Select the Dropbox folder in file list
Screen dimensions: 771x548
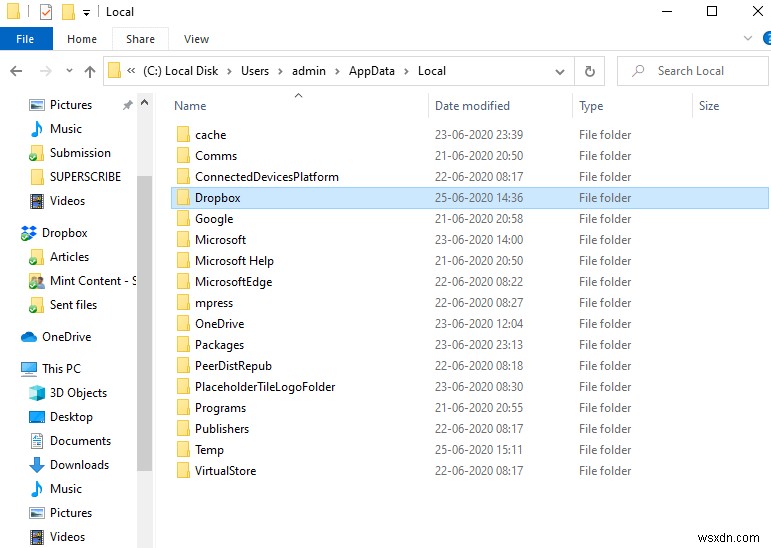470,198
